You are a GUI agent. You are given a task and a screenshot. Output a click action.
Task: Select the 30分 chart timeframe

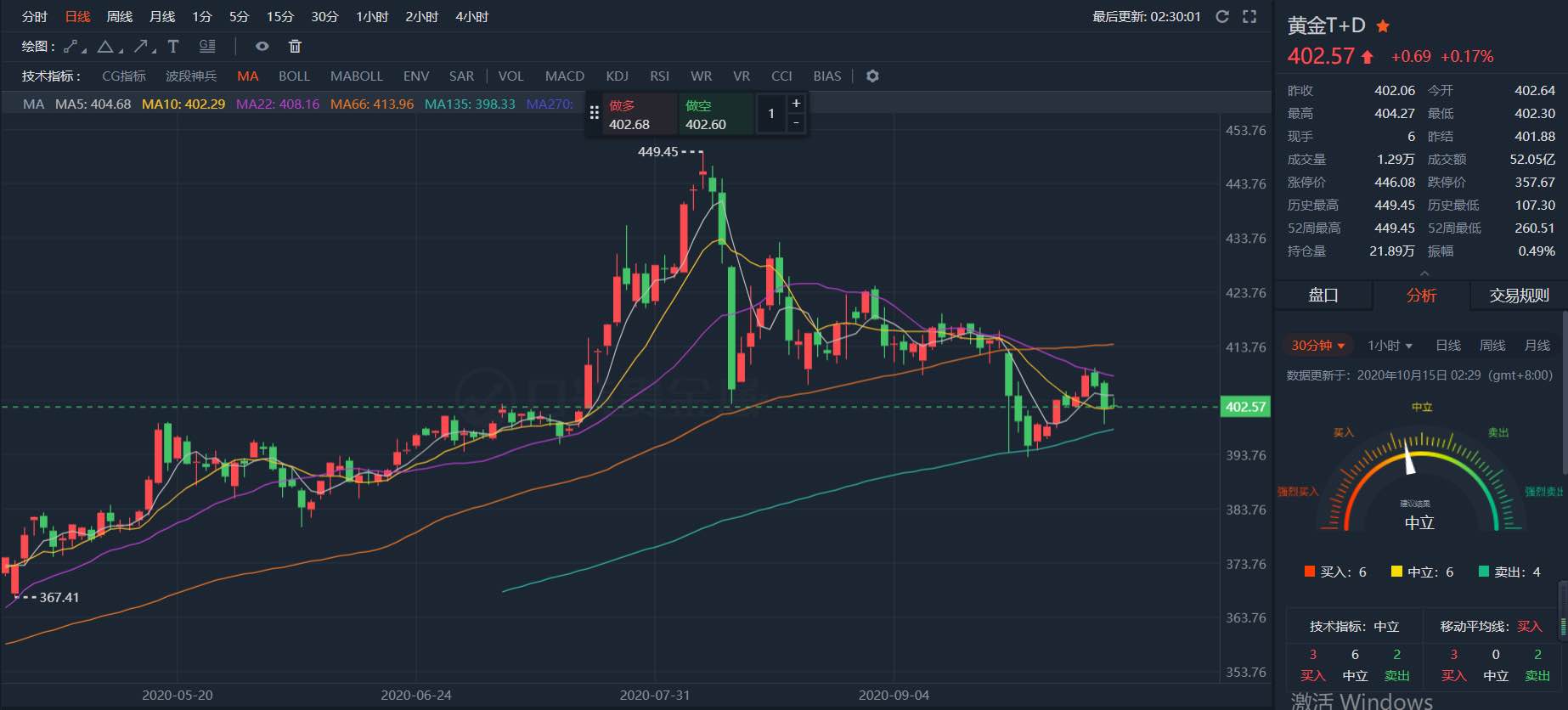[324, 17]
